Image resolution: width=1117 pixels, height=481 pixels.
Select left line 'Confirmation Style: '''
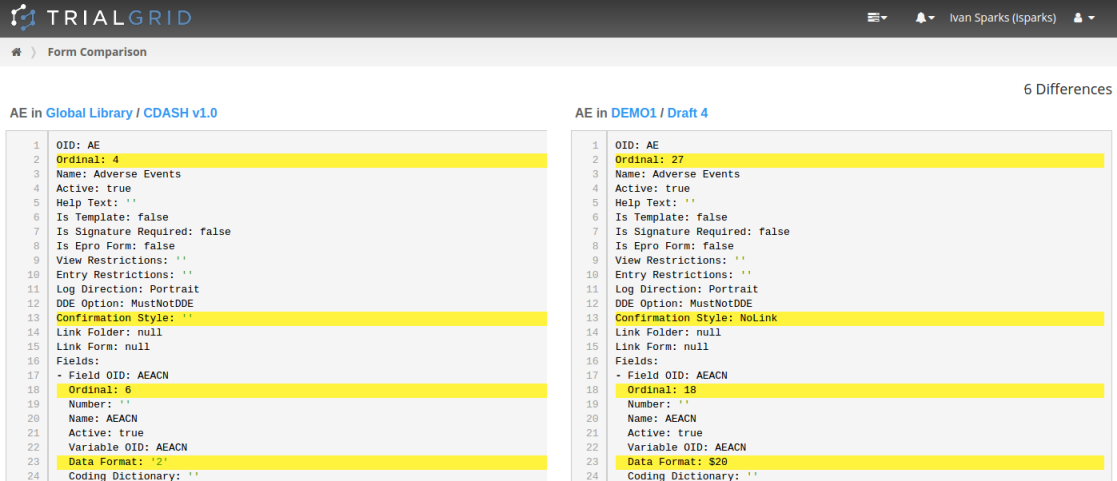301,318
